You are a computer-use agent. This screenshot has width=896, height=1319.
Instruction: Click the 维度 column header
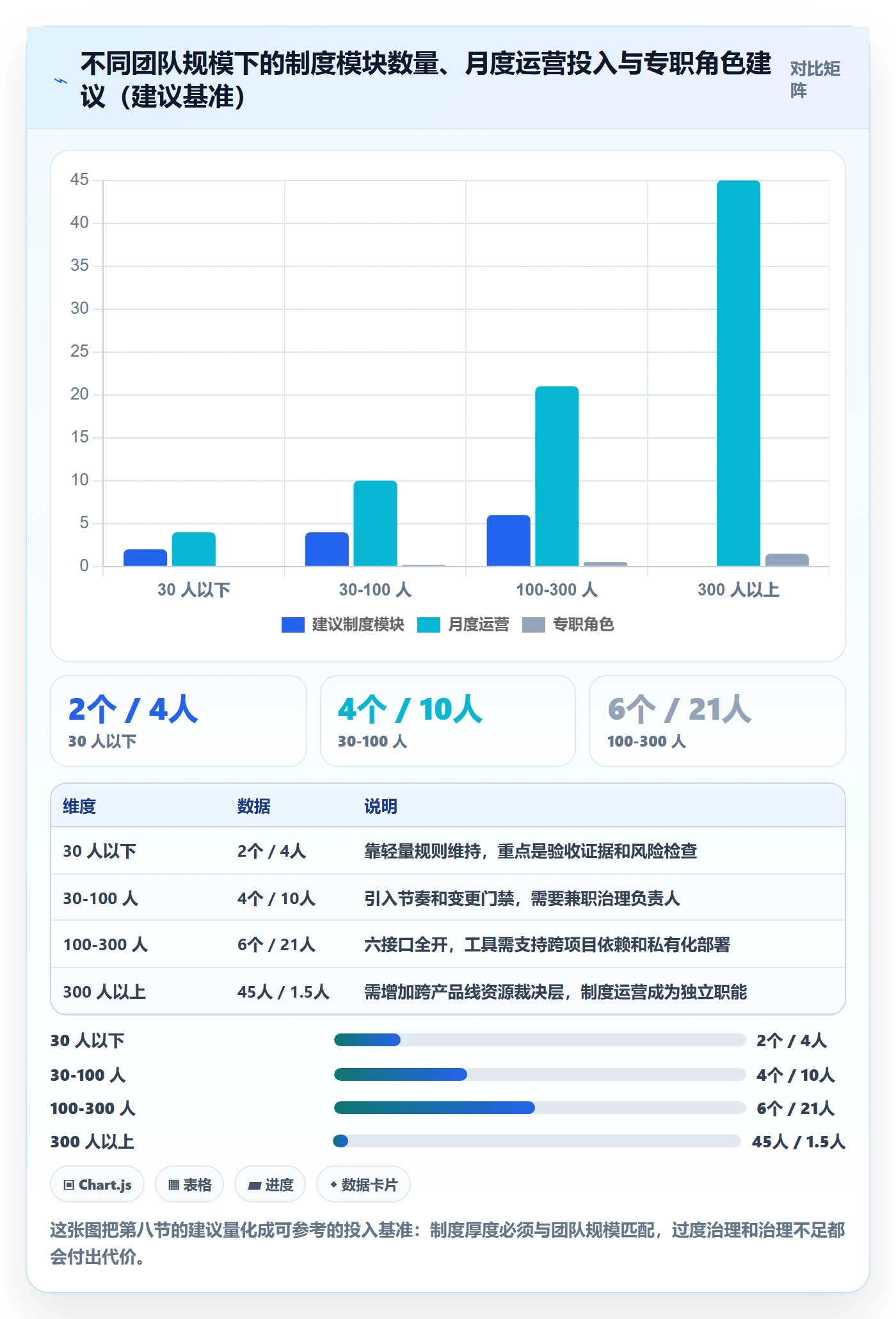coord(79,806)
